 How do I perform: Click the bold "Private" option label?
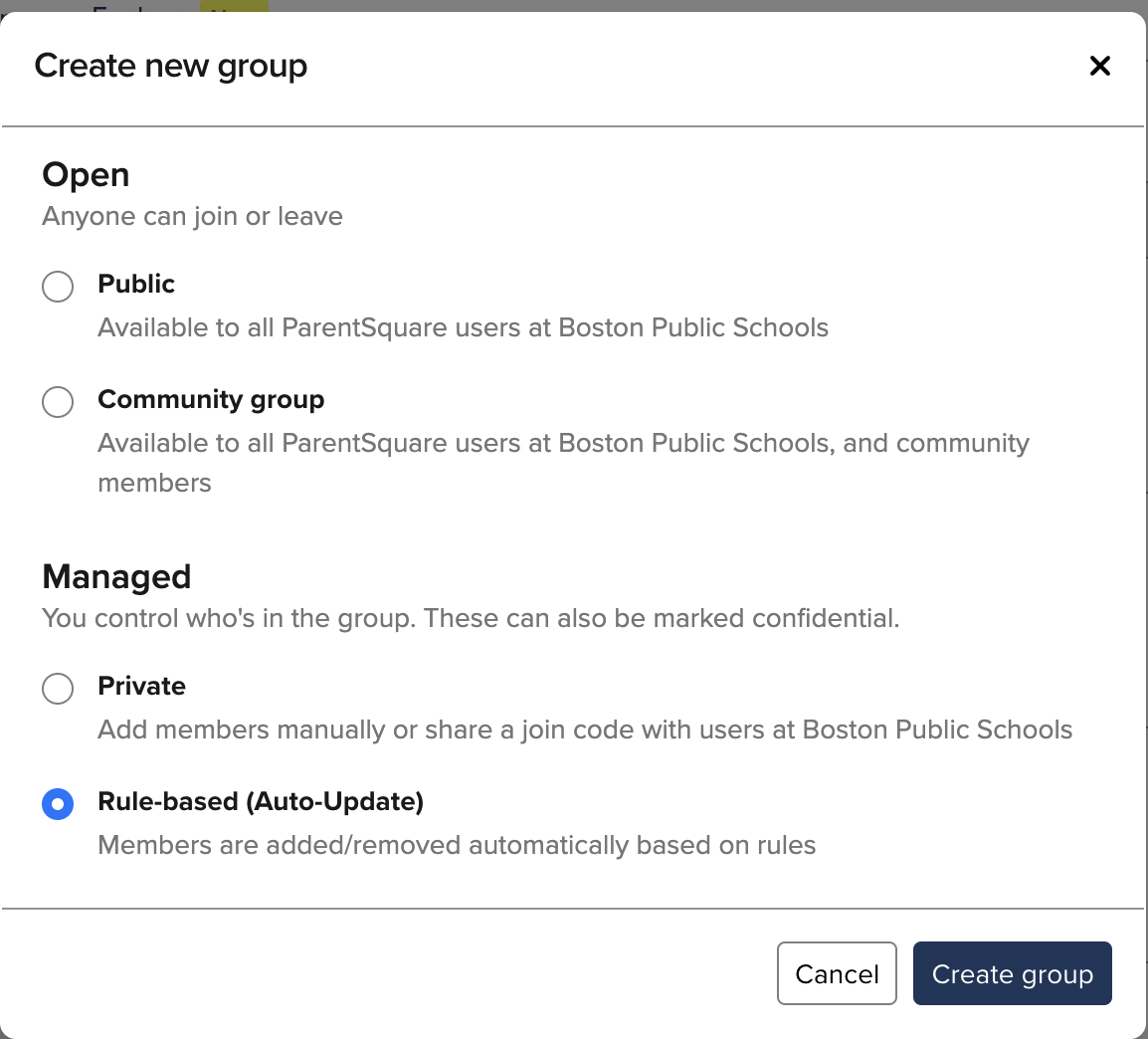click(141, 687)
